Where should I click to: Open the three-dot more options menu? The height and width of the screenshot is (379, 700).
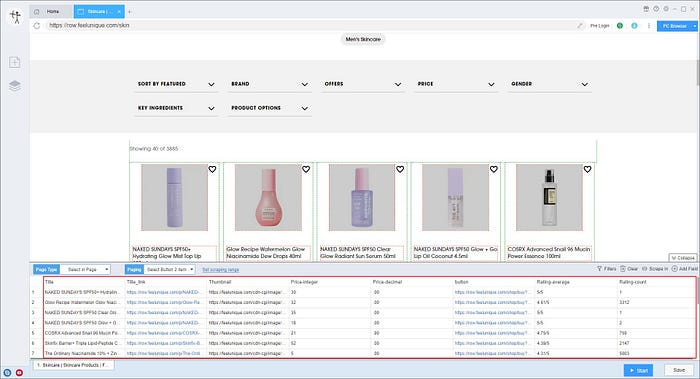click(649, 26)
